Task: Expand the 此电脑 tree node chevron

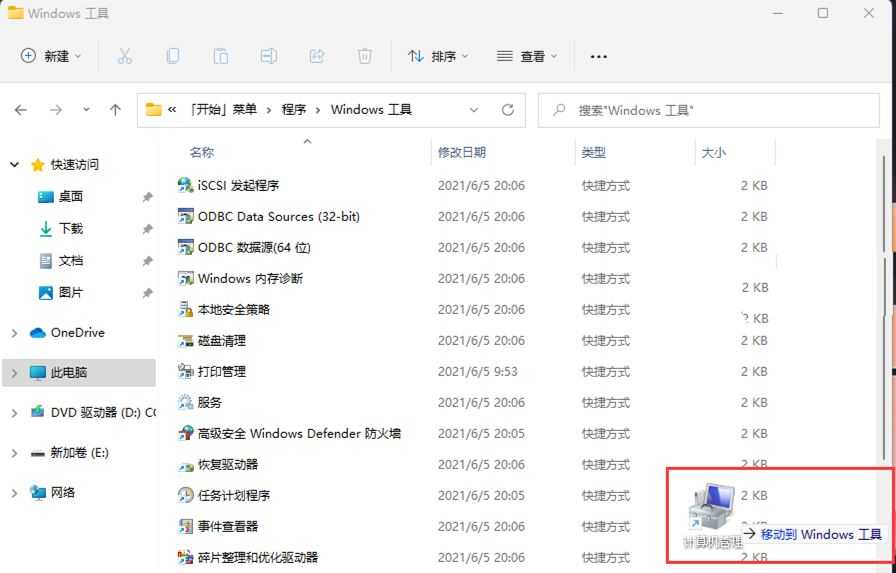Action: pyautogui.click(x=14, y=373)
